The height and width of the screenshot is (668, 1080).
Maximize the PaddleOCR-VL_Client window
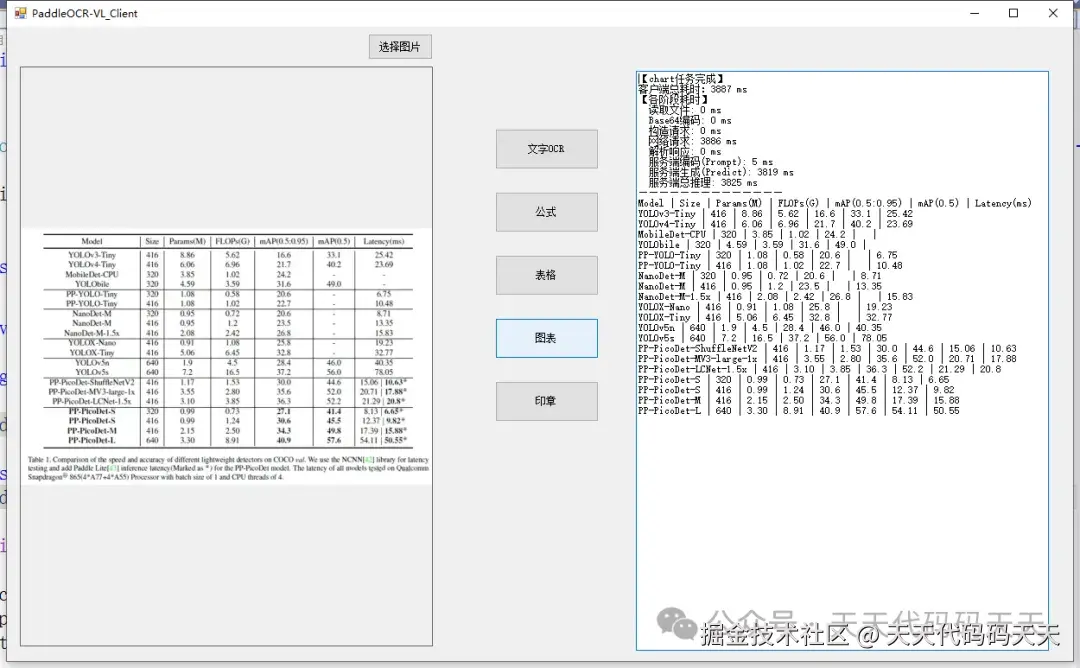click(1013, 13)
